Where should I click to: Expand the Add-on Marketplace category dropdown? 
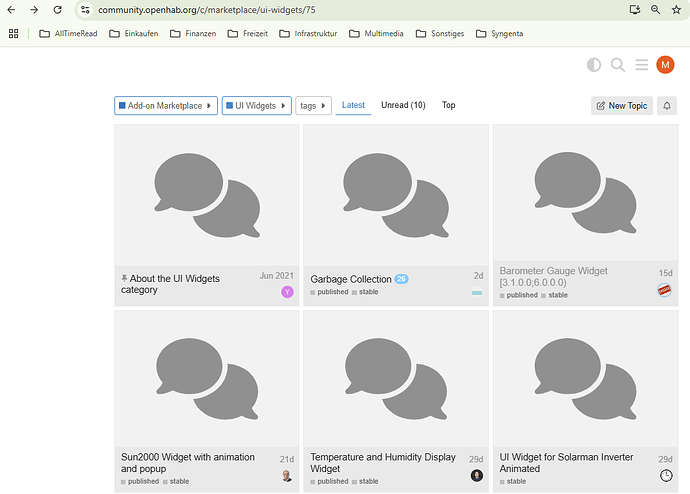click(166, 105)
